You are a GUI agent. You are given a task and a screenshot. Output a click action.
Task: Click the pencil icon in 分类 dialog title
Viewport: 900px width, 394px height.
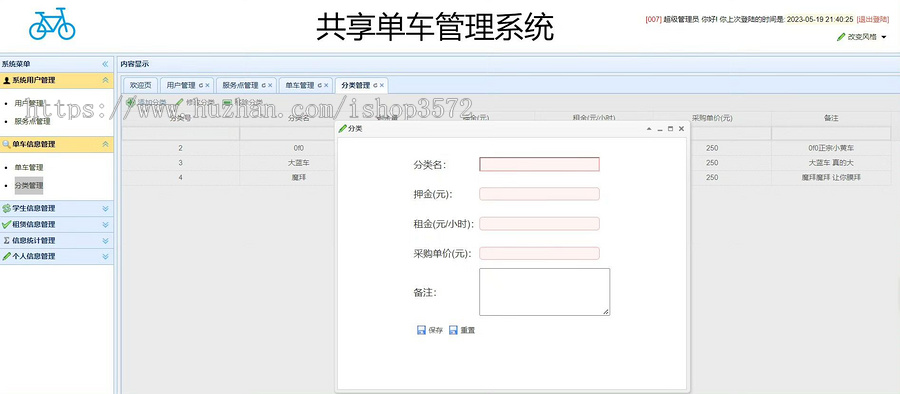coord(343,129)
